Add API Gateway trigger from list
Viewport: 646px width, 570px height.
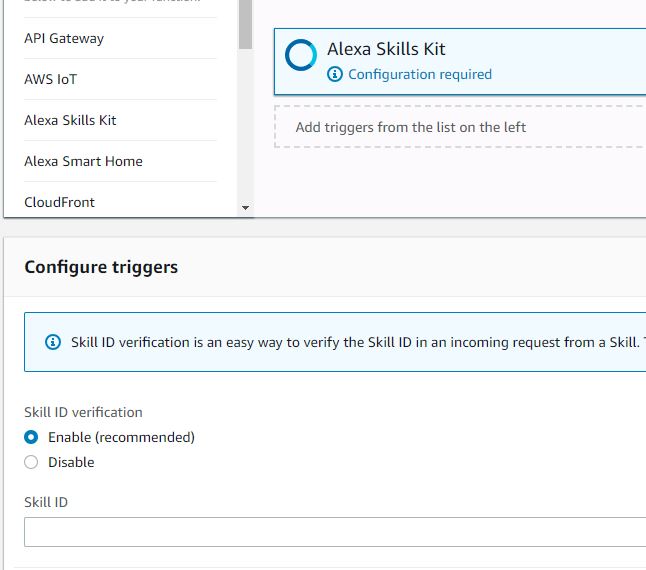point(64,38)
